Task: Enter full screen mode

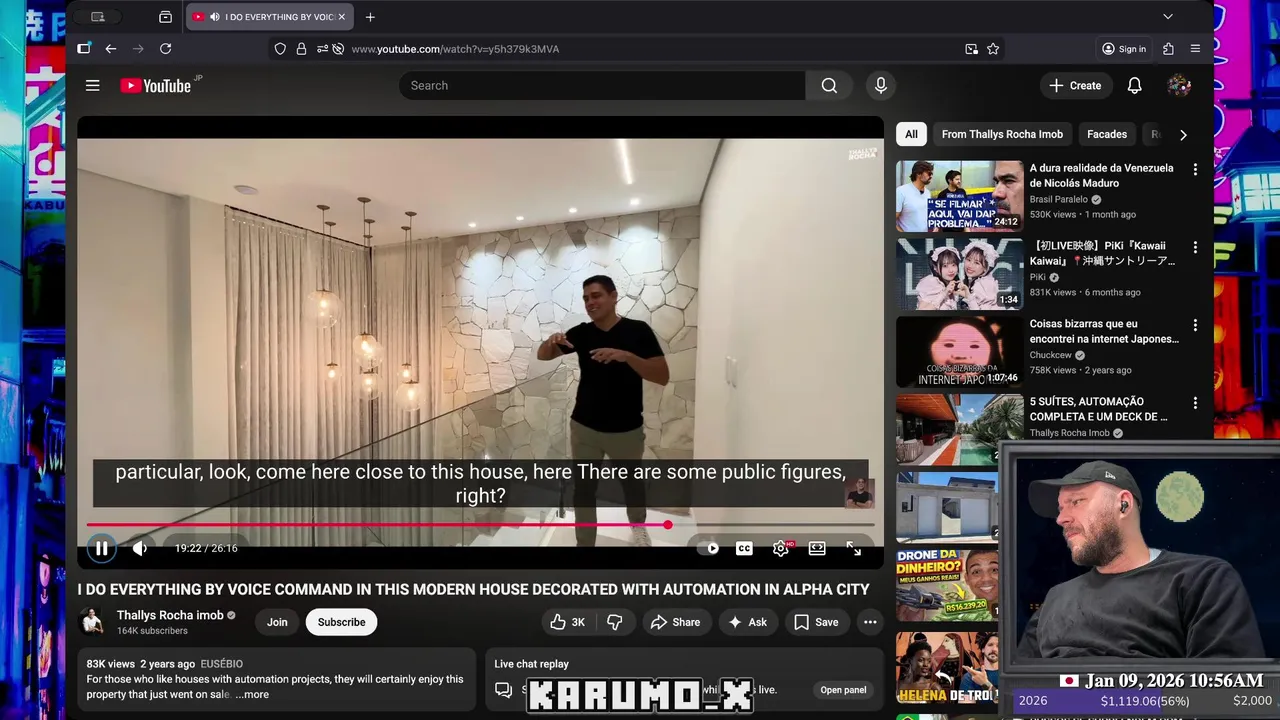Action: 854,548
